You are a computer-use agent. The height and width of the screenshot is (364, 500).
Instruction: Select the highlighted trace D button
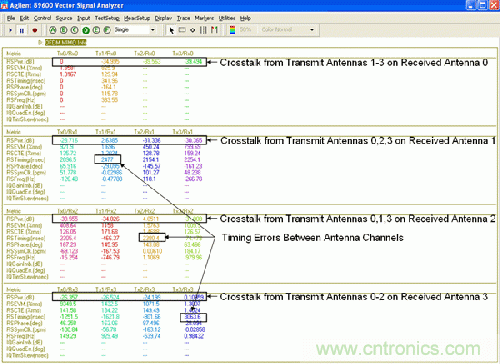86,30
